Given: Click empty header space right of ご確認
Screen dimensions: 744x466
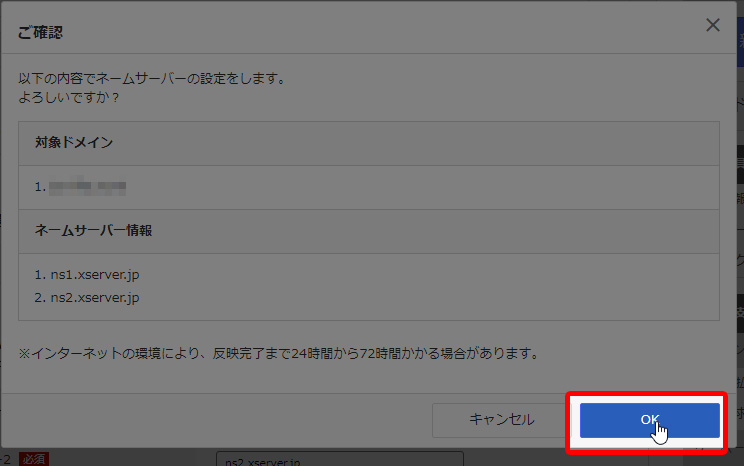Looking at the screenshot, I should point(382,28).
